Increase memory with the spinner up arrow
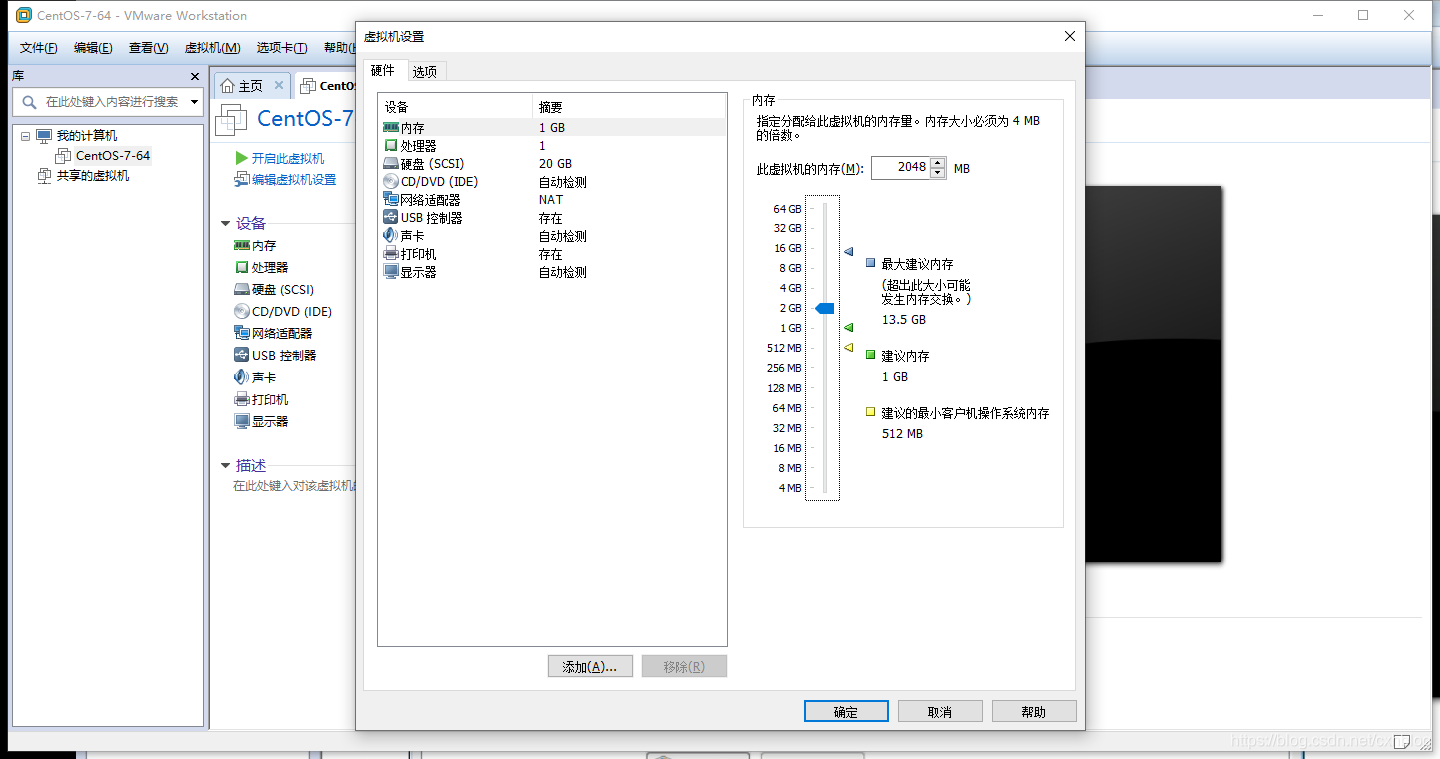Screen dimensions: 1440x759 [x=937, y=163]
